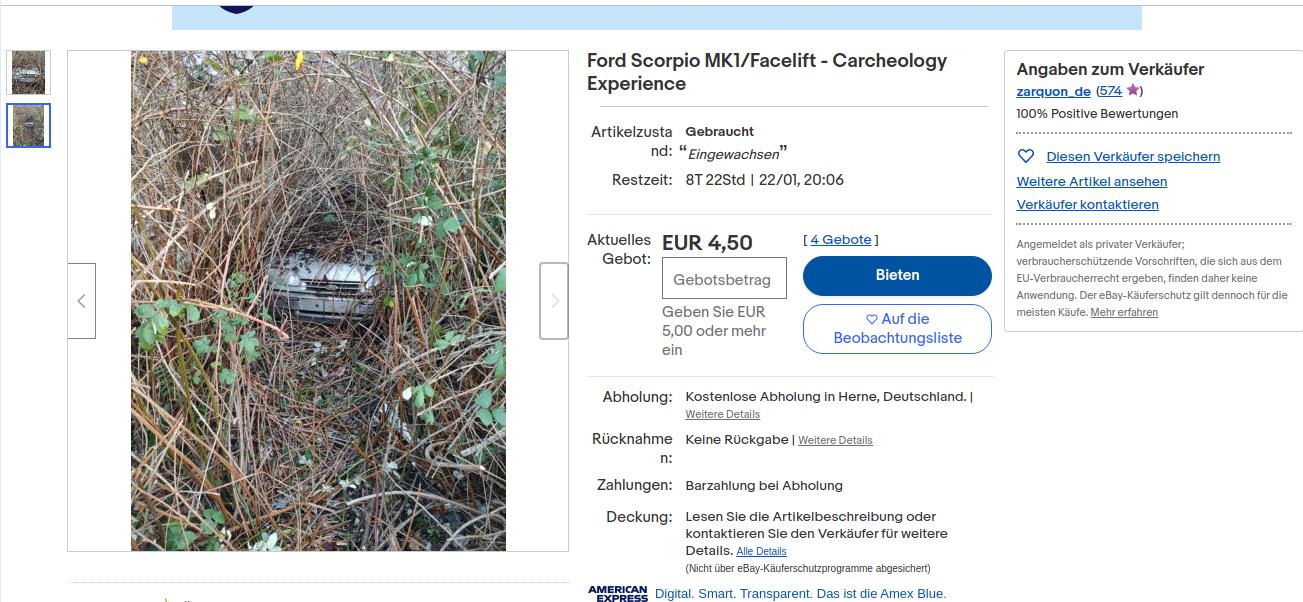Screen dimensions: 1303x602
Task: Expand Weitere Details for Abholung
Action: click(x=722, y=414)
